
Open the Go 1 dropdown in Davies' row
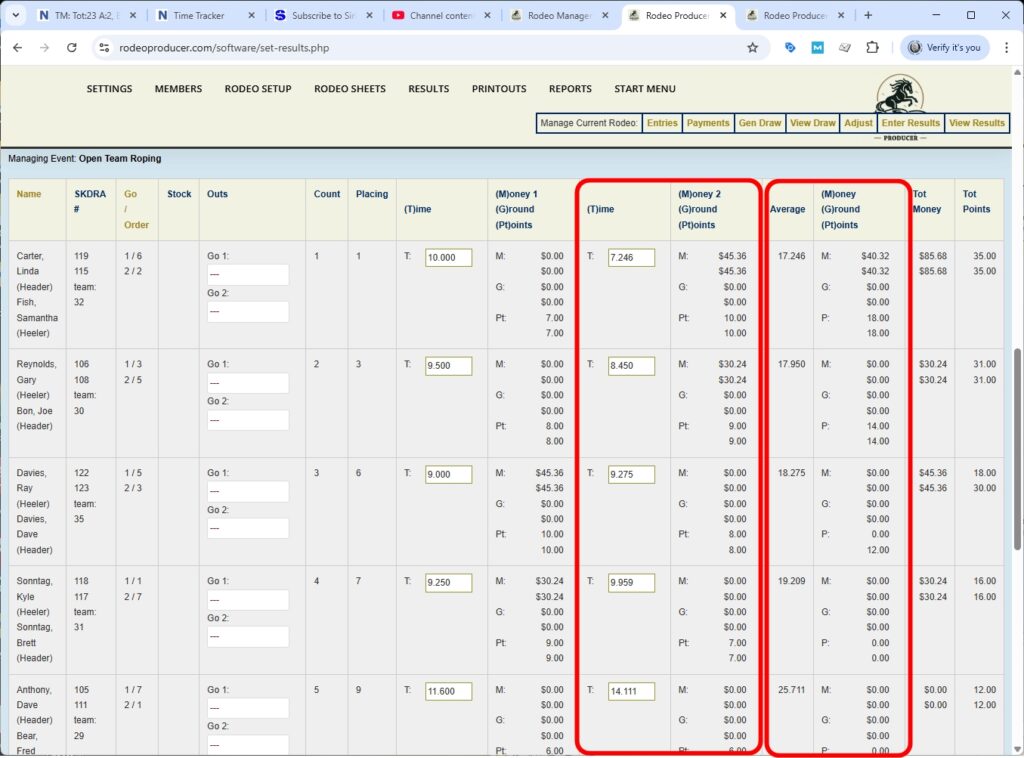click(248, 490)
